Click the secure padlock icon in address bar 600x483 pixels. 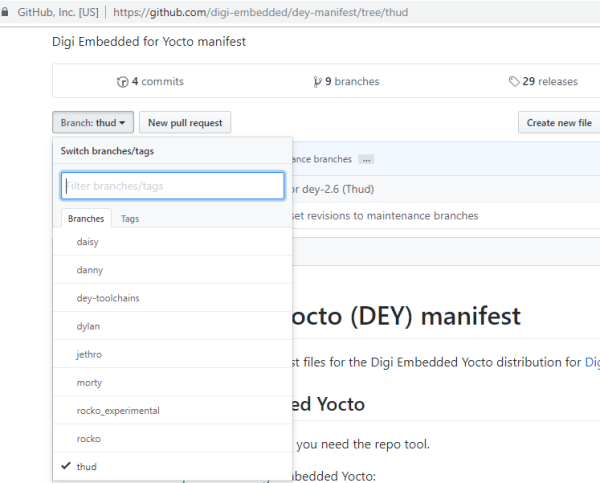click(5, 12)
